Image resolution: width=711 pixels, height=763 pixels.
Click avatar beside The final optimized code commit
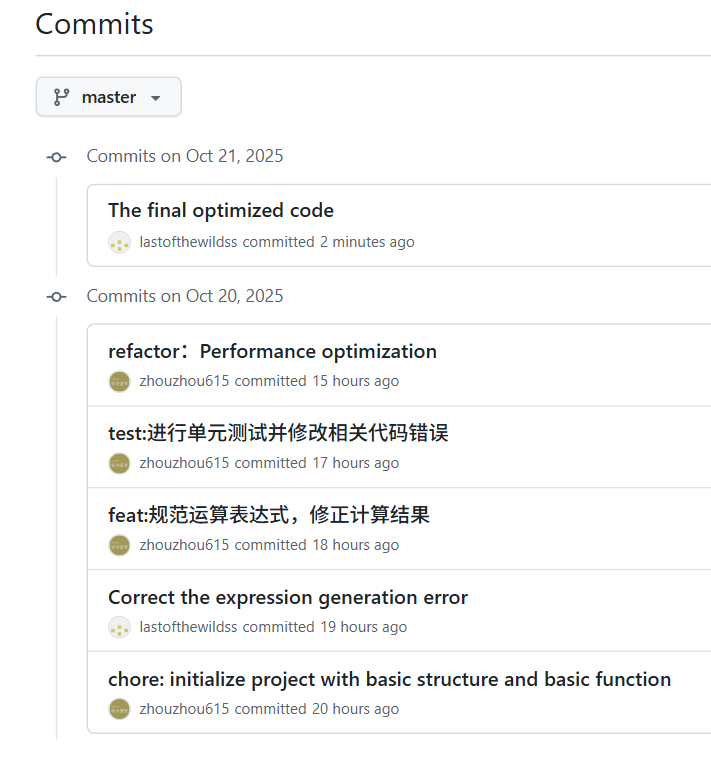[120, 242]
